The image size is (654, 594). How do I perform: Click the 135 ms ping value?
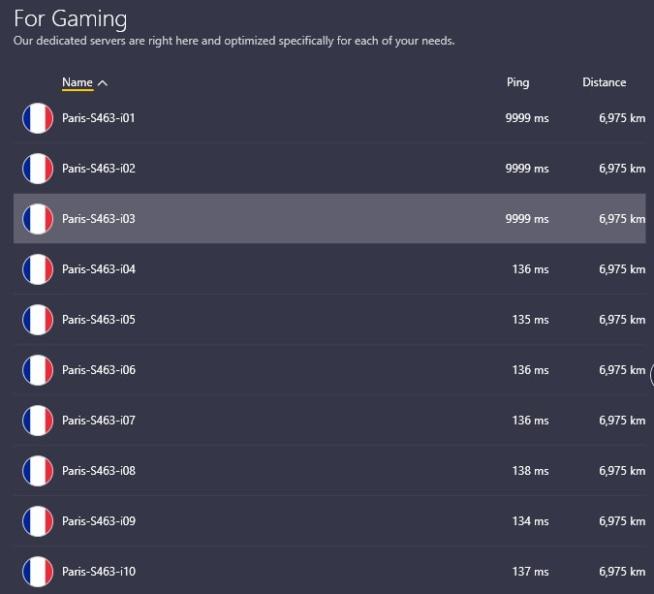point(529,320)
